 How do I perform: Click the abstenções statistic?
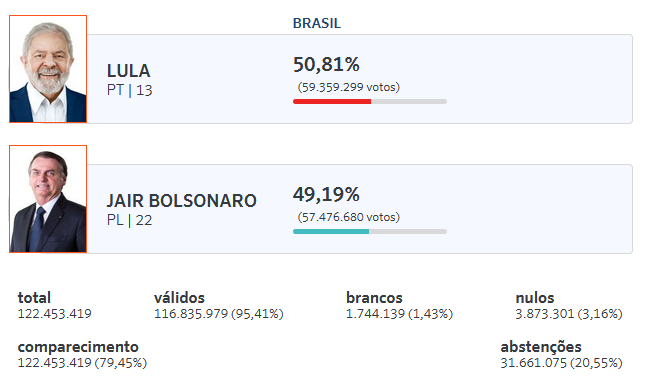click(561, 355)
